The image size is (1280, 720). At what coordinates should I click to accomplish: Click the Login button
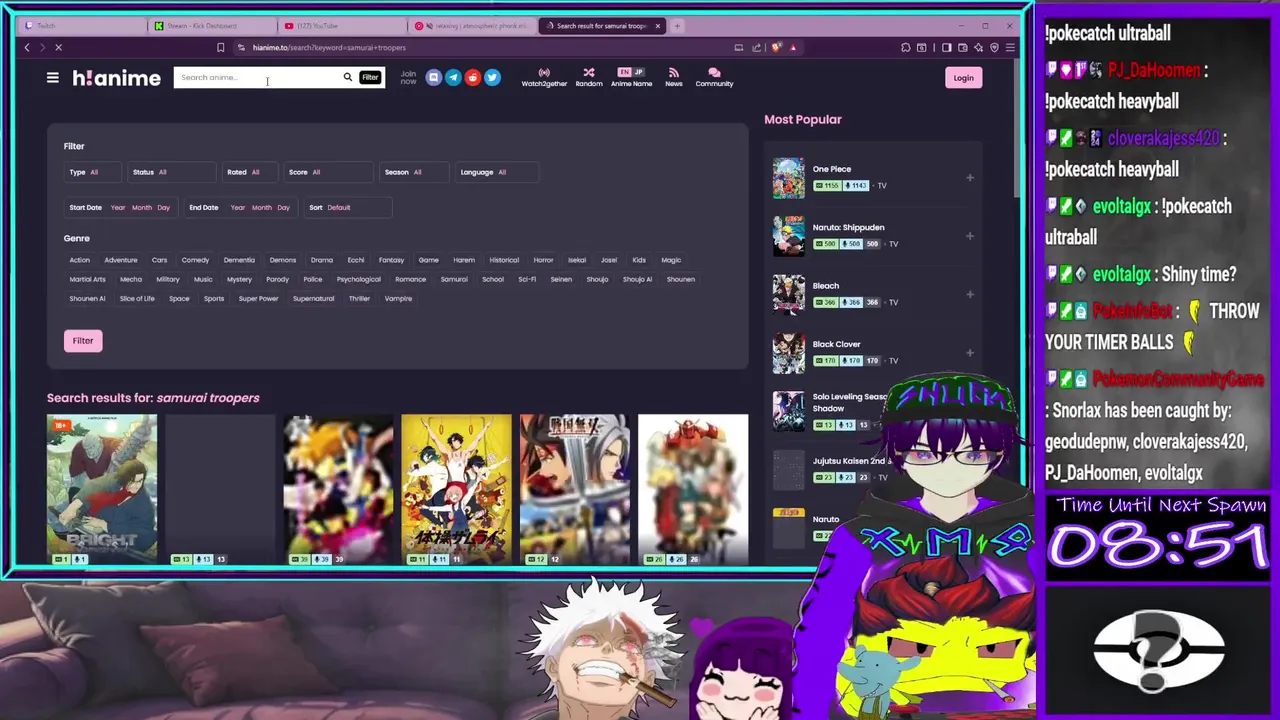coord(963,77)
